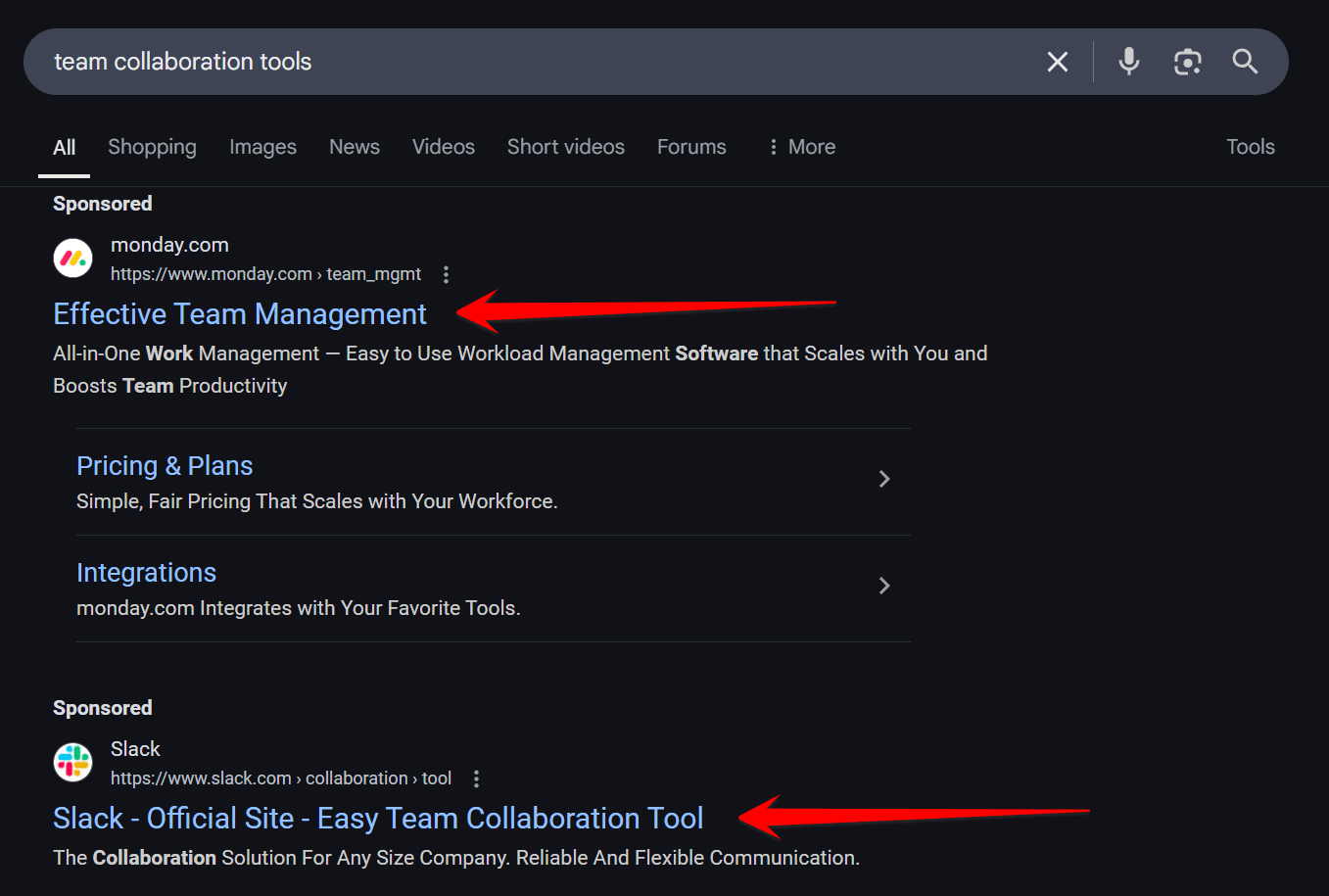Start voice search with microphone icon
The width and height of the screenshot is (1329, 896).
click(x=1128, y=62)
